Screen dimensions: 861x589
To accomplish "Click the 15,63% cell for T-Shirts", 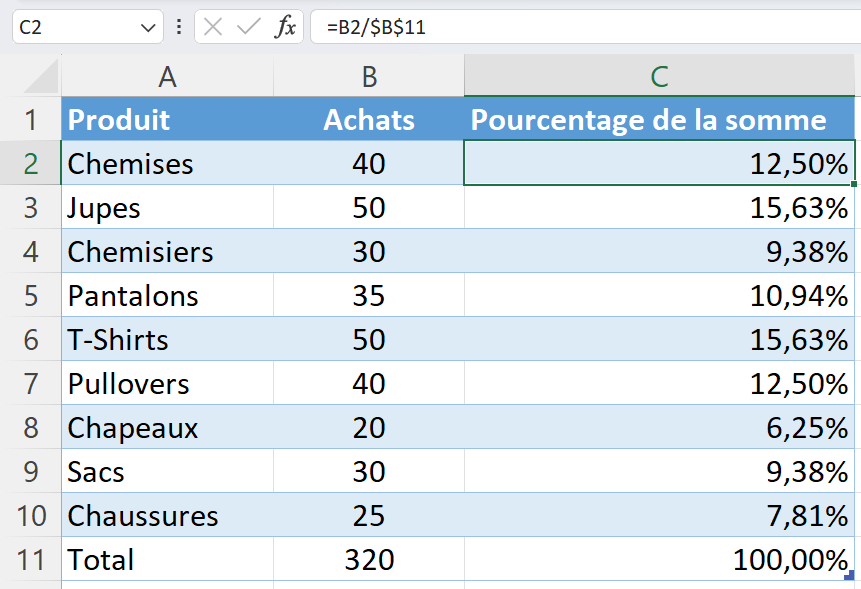I will tap(659, 339).
